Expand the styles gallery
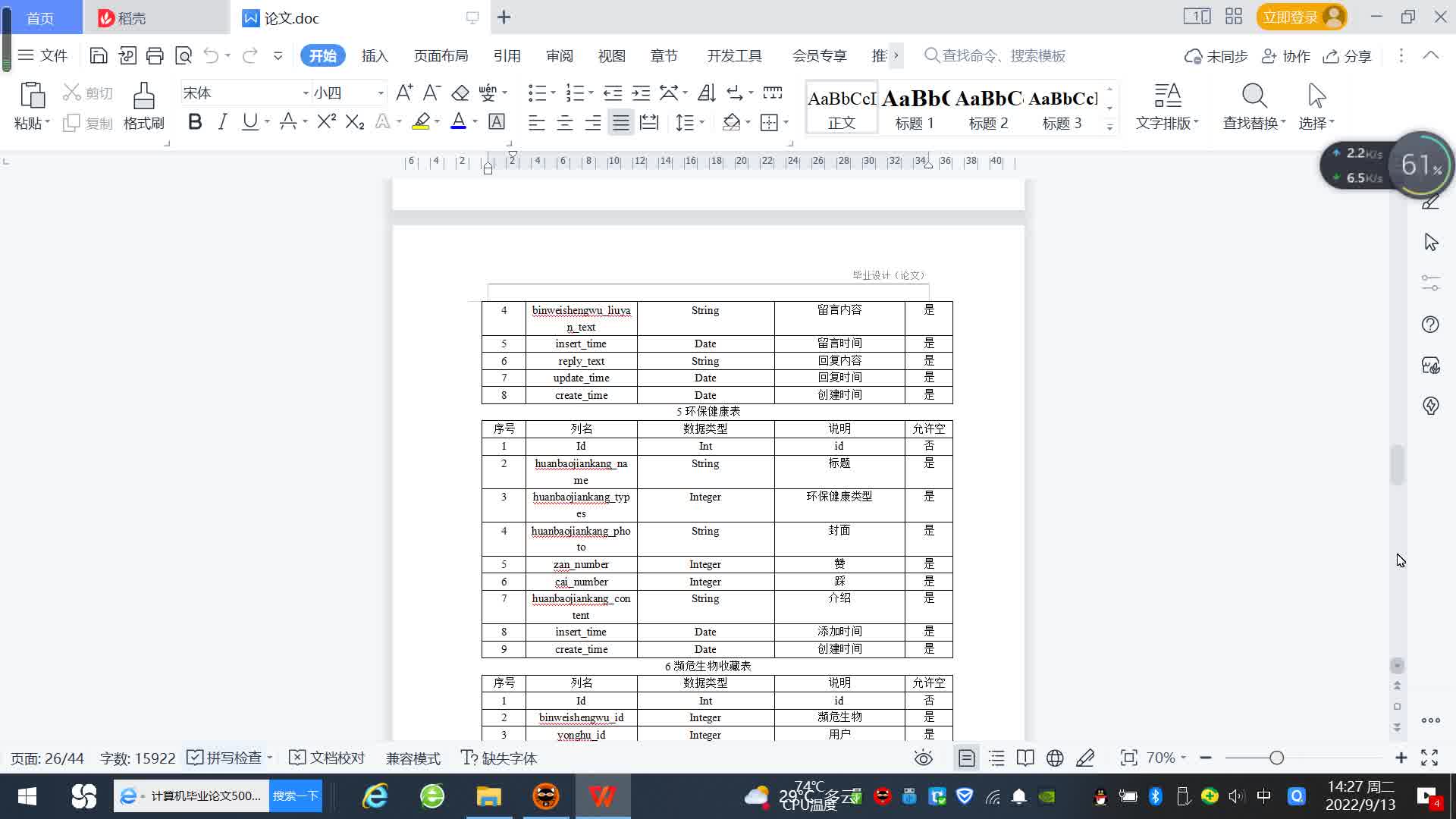1456x819 pixels. (x=1109, y=127)
